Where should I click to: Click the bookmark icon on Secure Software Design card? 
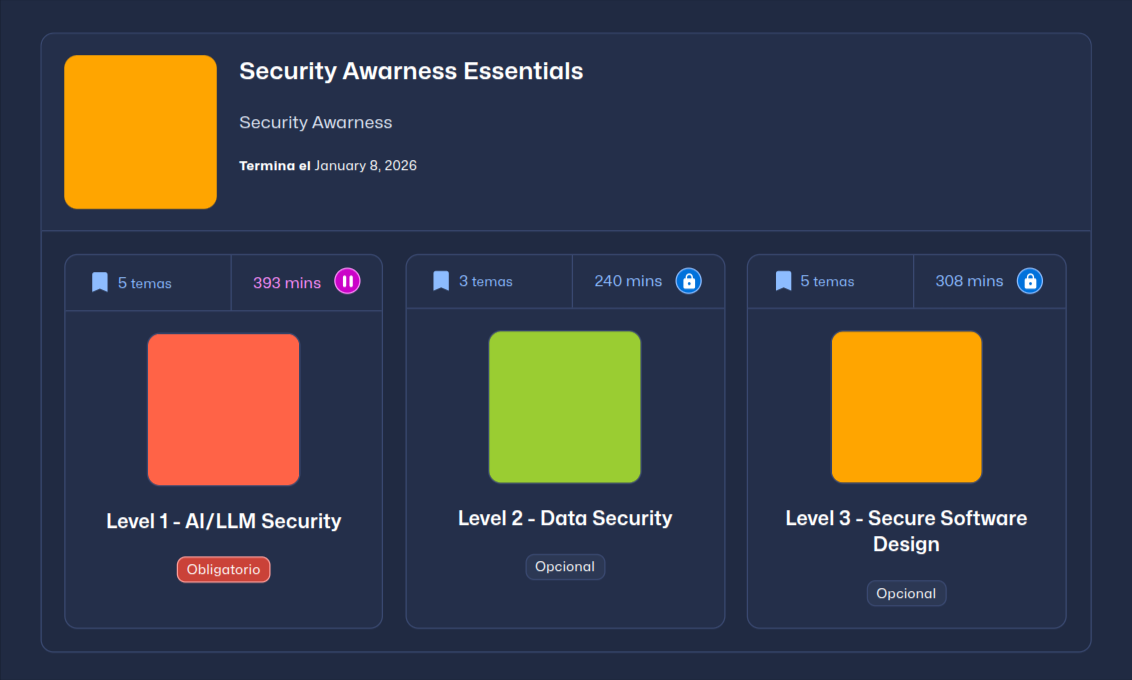click(x=783, y=281)
